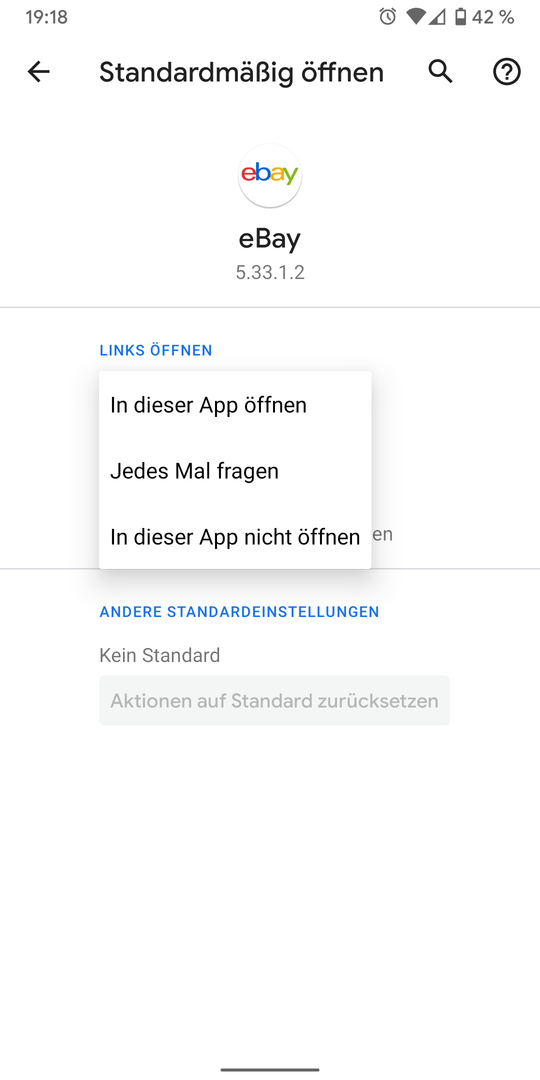Pick "In dieser App nicht öffnen"
540x1080 pixels.
pos(235,537)
